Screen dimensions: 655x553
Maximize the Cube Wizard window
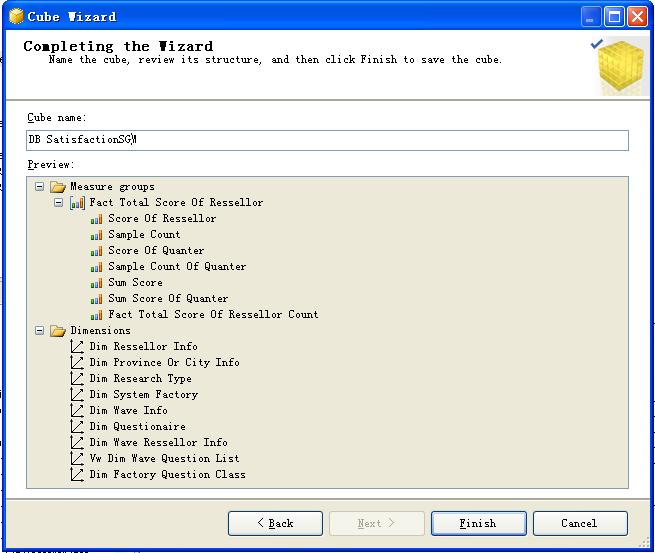point(614,17)
